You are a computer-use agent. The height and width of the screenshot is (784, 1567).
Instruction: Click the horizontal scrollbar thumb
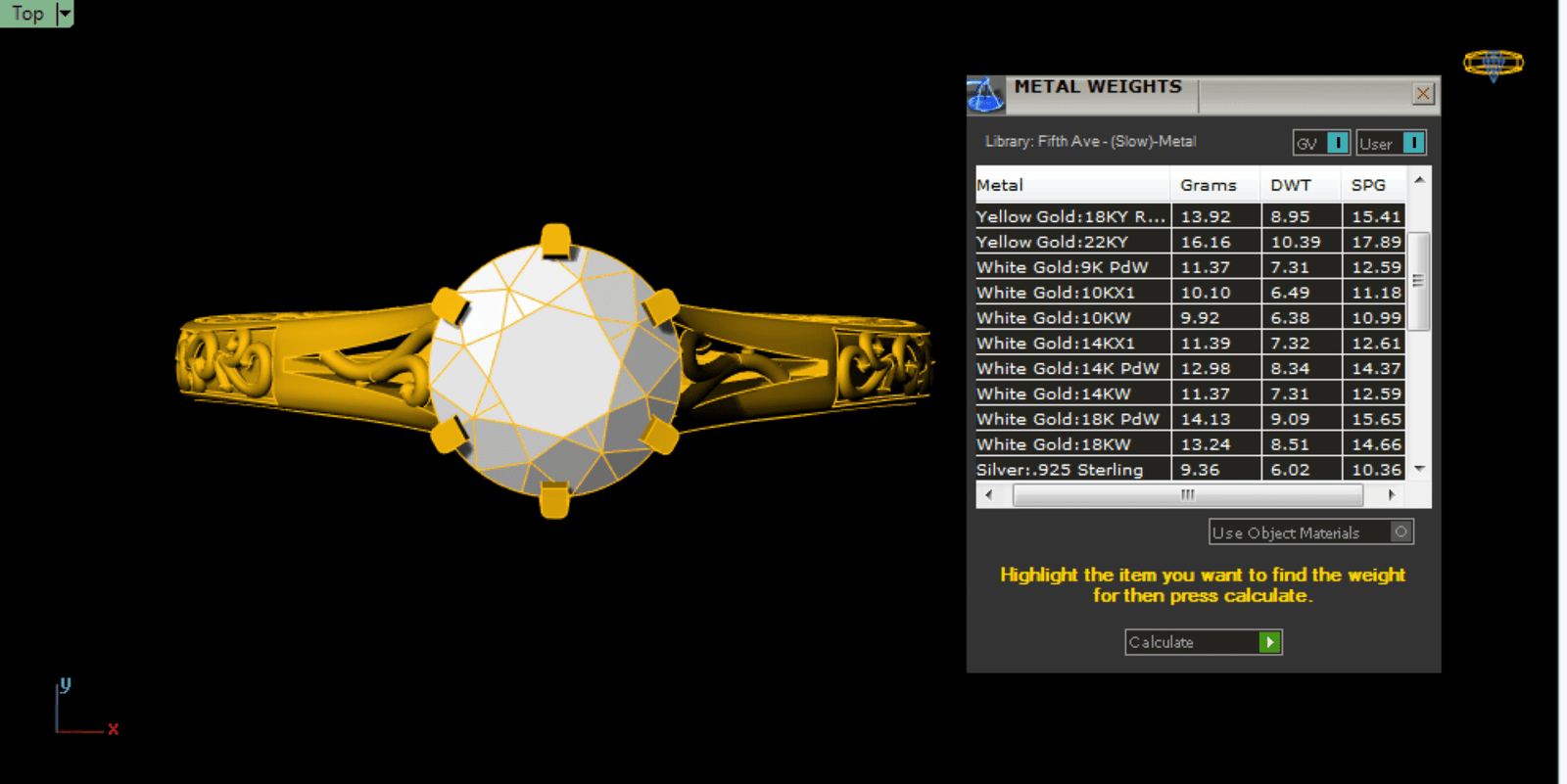tap(1187, 495)
